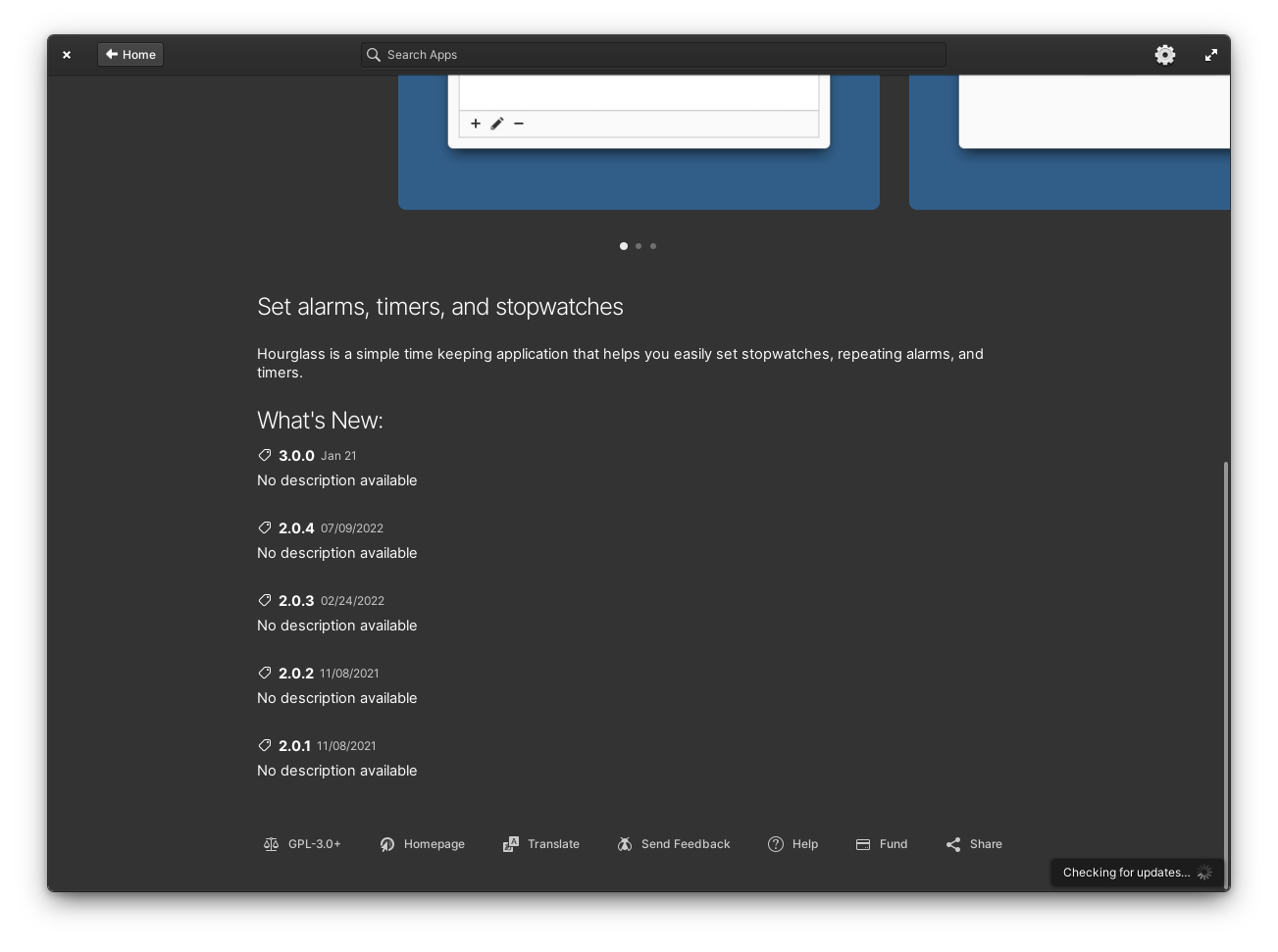Click the Translate language icon
Viewport: 1278px width, 952px height.
[x=511, y=844]
